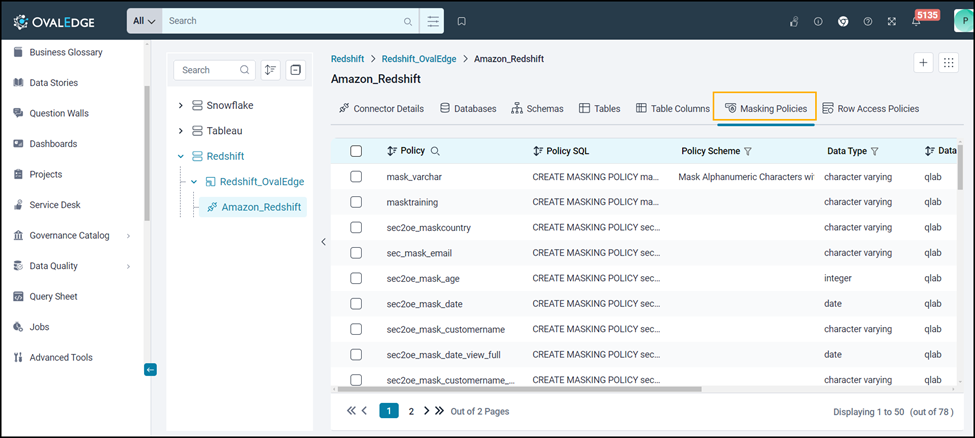Sort by the Policy column sort icon

(x=392, y=151)
